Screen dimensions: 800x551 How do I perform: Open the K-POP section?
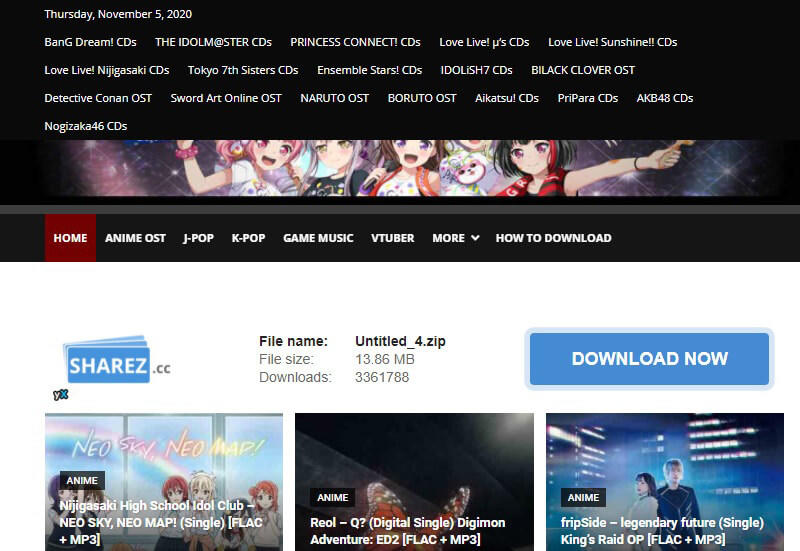point(248,238)
